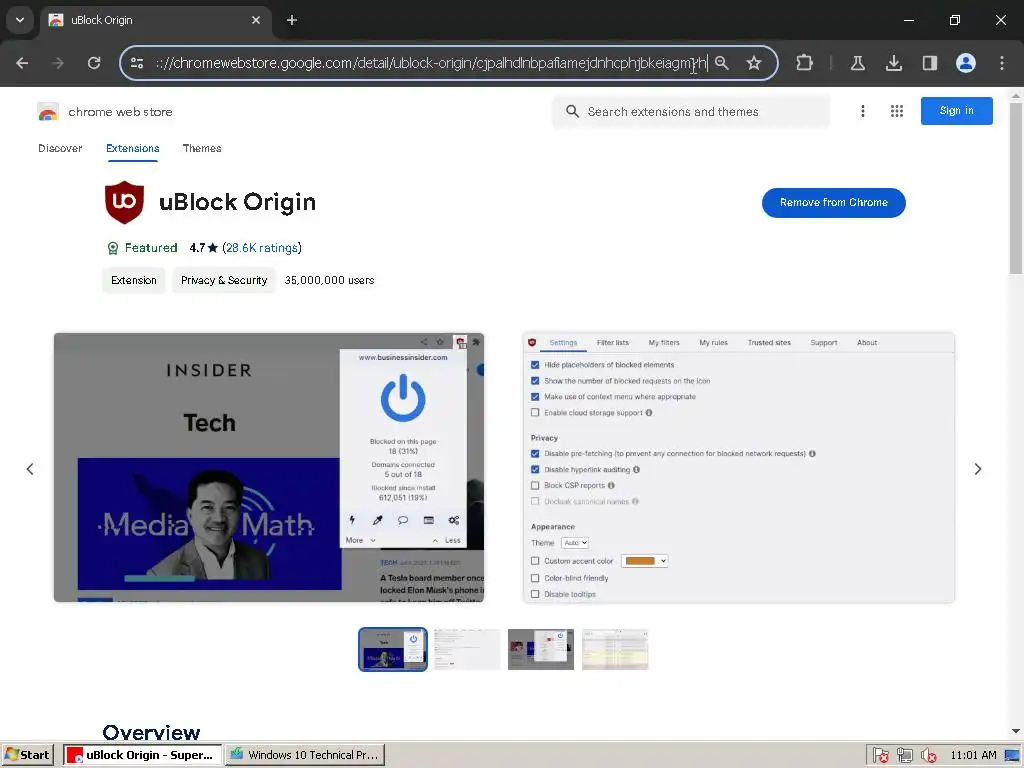
Task: Open the tab search dropdown arrow
Action: pyautogui.click(x=20, y=20)
